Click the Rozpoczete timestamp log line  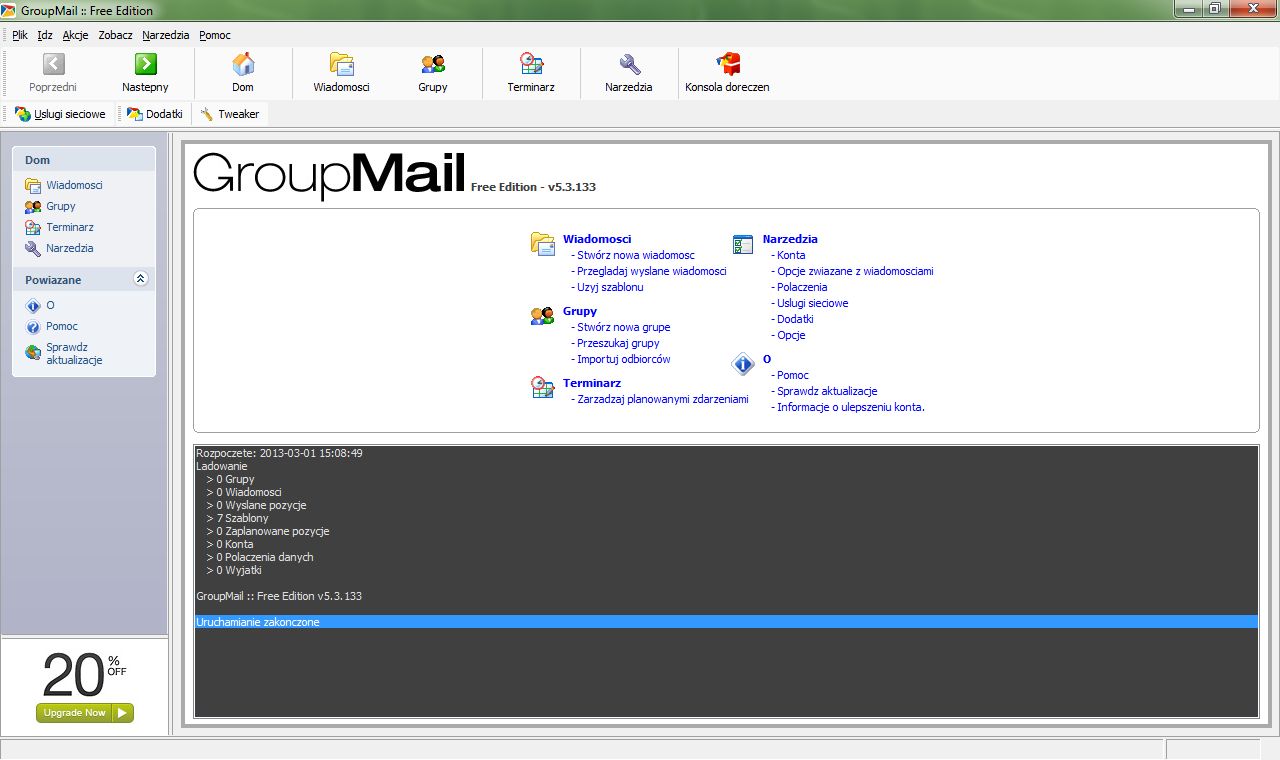click(279, 453)
